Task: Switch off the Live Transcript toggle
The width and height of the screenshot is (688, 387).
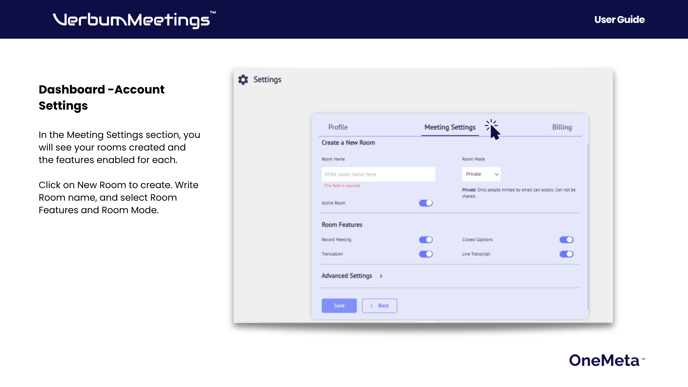Action: (x=566, y=254)
